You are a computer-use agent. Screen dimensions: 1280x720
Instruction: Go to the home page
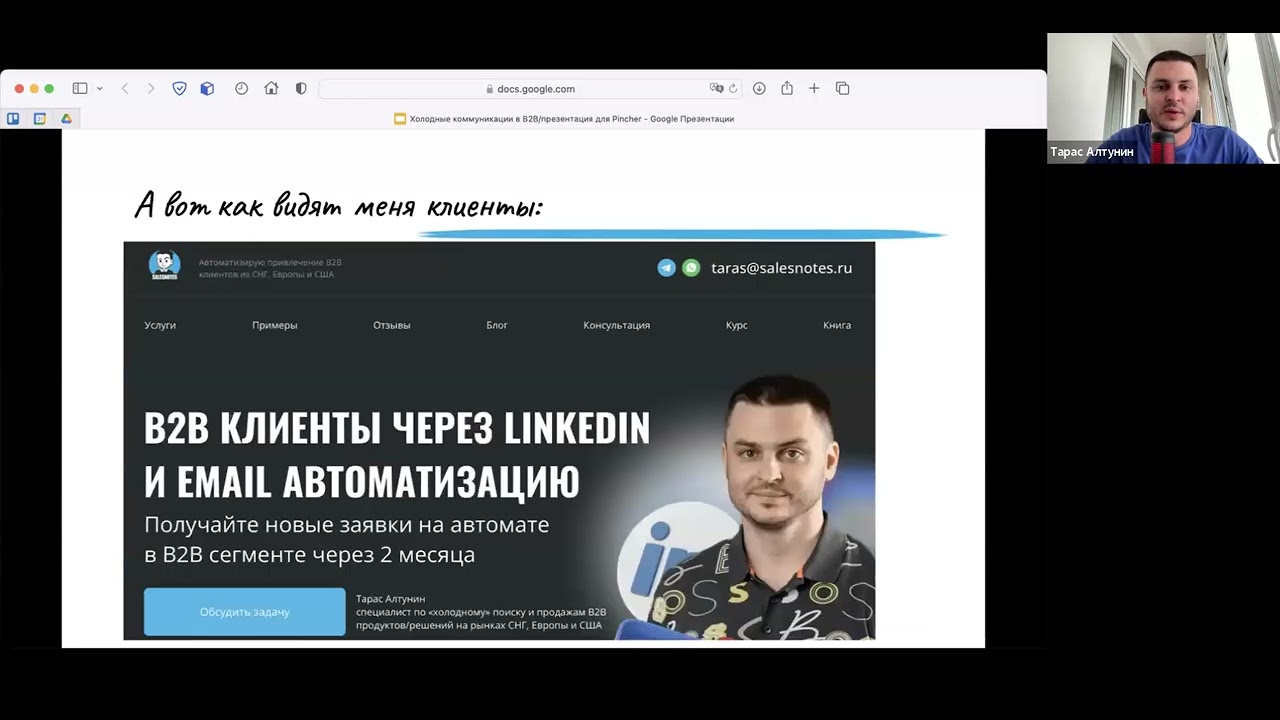(271, 89)
